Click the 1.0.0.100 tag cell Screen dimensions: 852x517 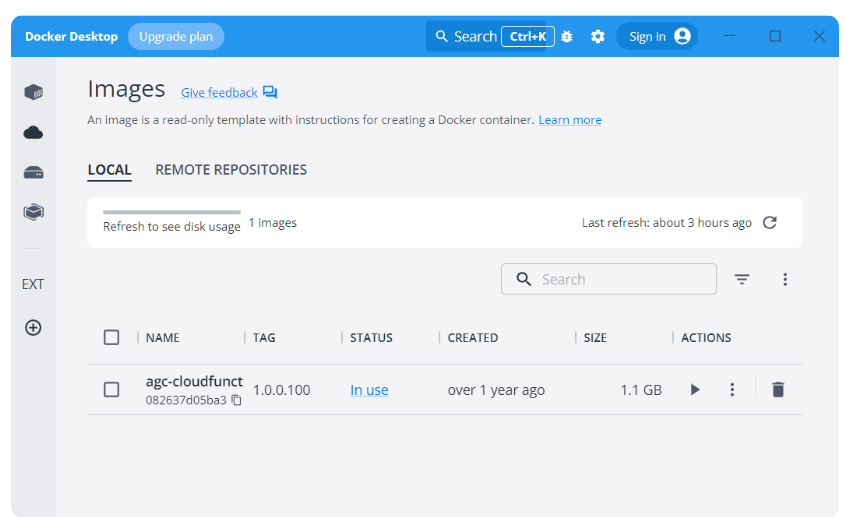(x=281, y=390)
